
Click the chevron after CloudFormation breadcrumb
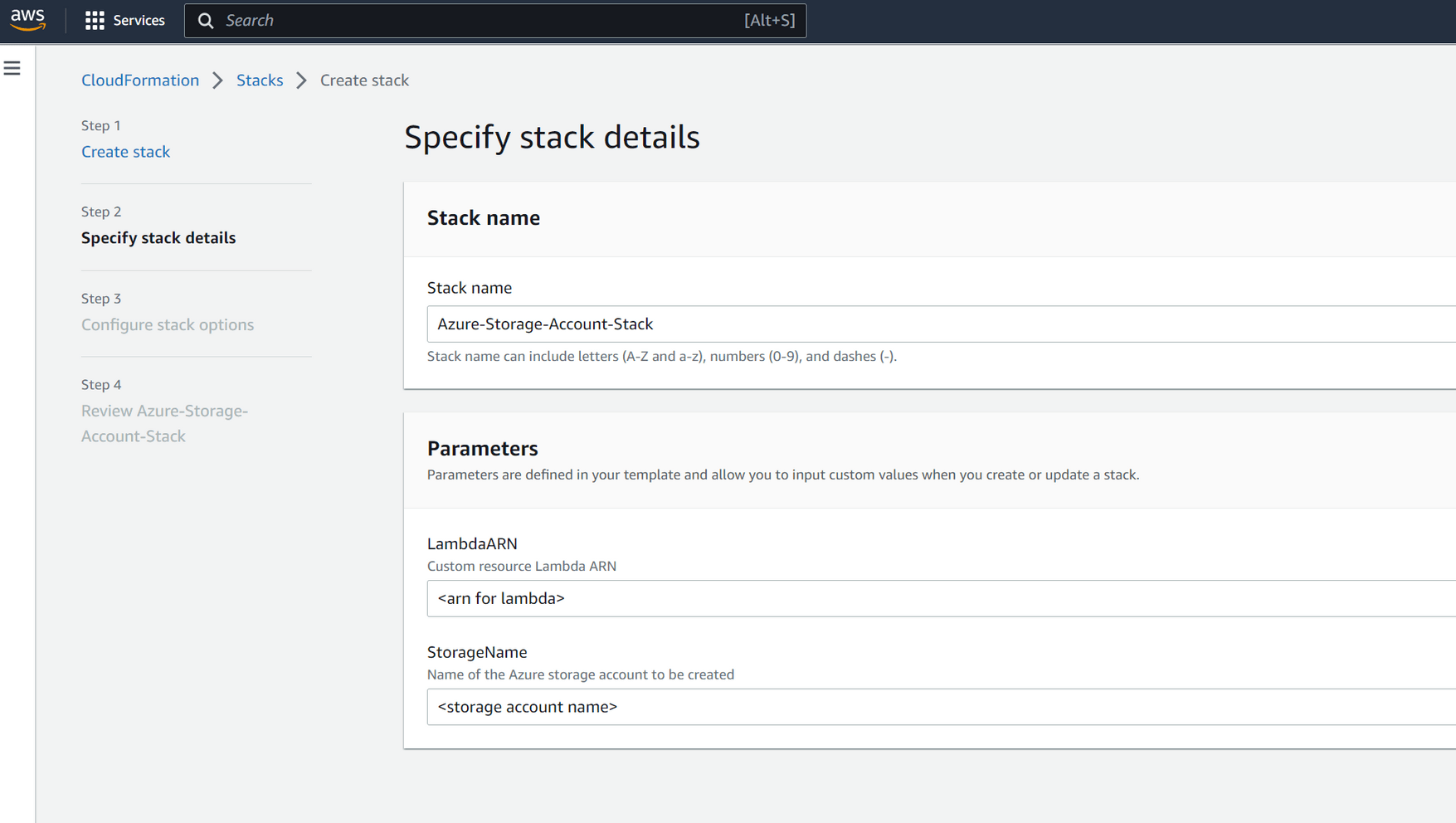217,80
